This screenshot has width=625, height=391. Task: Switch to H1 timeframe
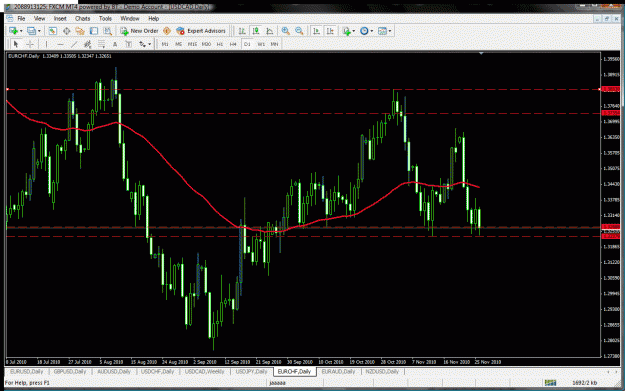tap(220, 44)
